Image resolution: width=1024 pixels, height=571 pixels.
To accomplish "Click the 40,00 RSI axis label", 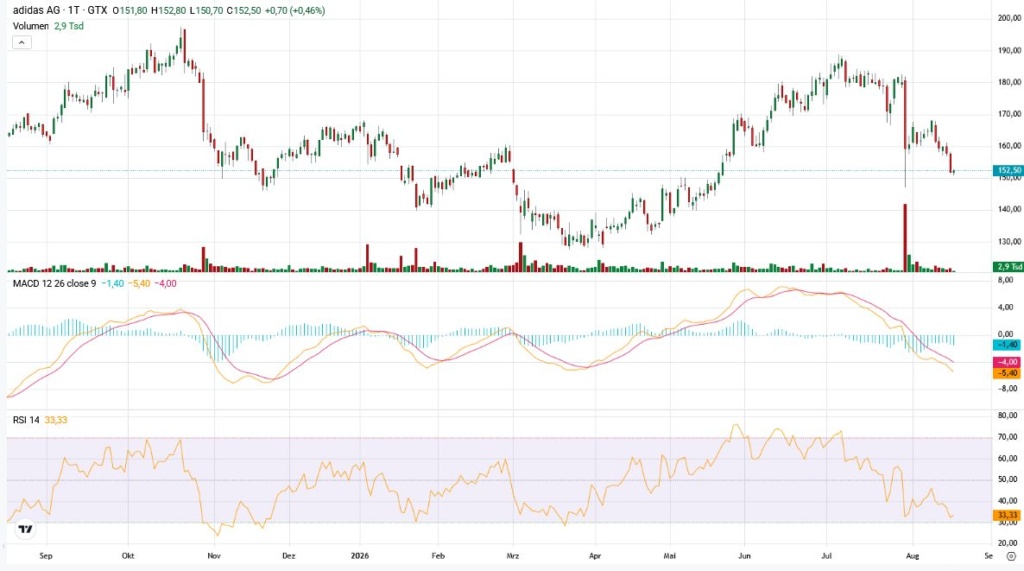I will 1008,501.
